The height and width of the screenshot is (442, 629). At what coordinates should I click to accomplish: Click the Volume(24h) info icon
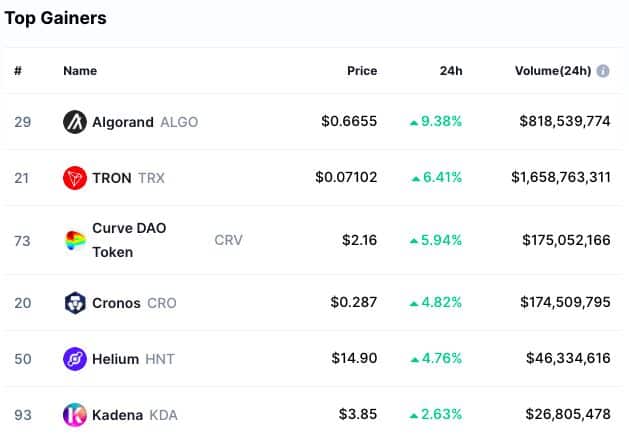[603, 71]
